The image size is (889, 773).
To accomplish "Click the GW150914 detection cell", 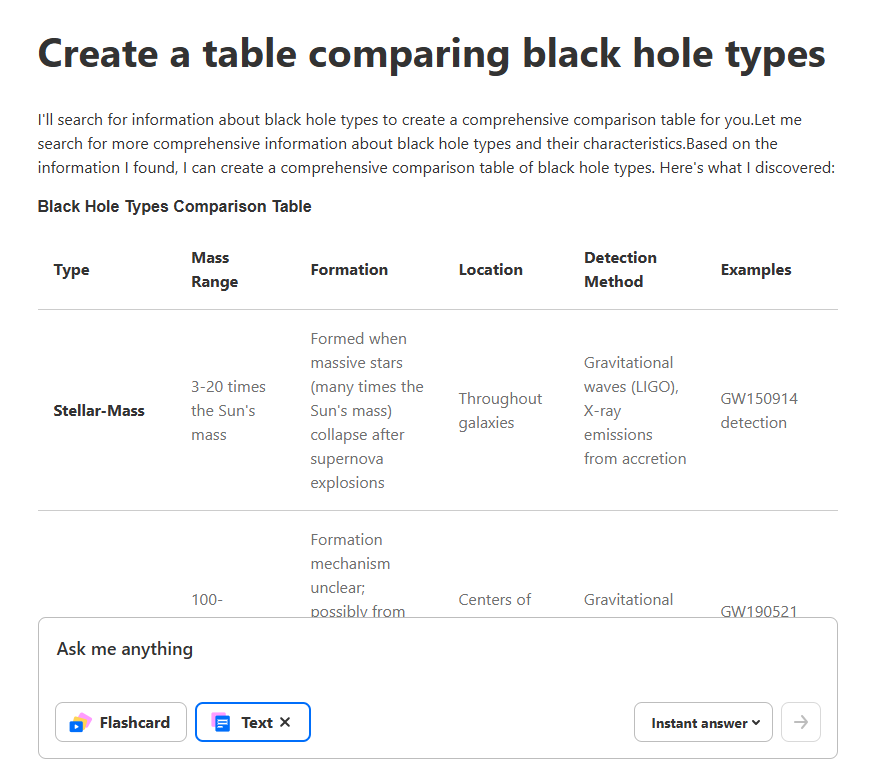I will (759, 411).
